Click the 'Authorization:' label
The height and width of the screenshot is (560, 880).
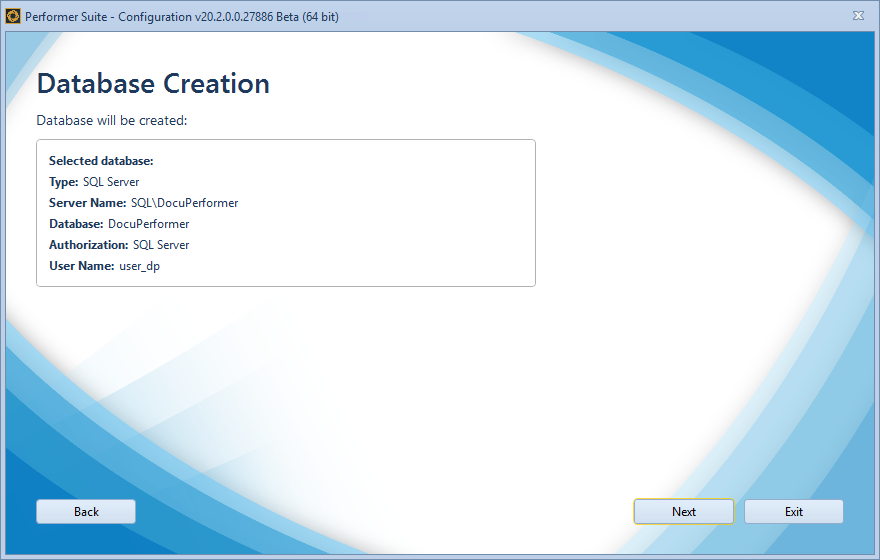coord(88,245)
